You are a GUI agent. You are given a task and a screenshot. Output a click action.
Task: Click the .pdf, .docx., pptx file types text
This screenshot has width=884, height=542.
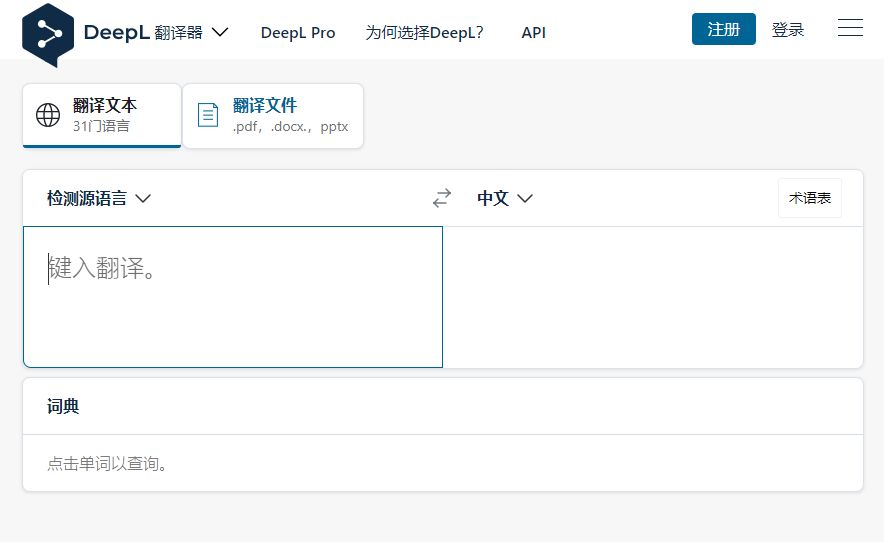(290, 126)
